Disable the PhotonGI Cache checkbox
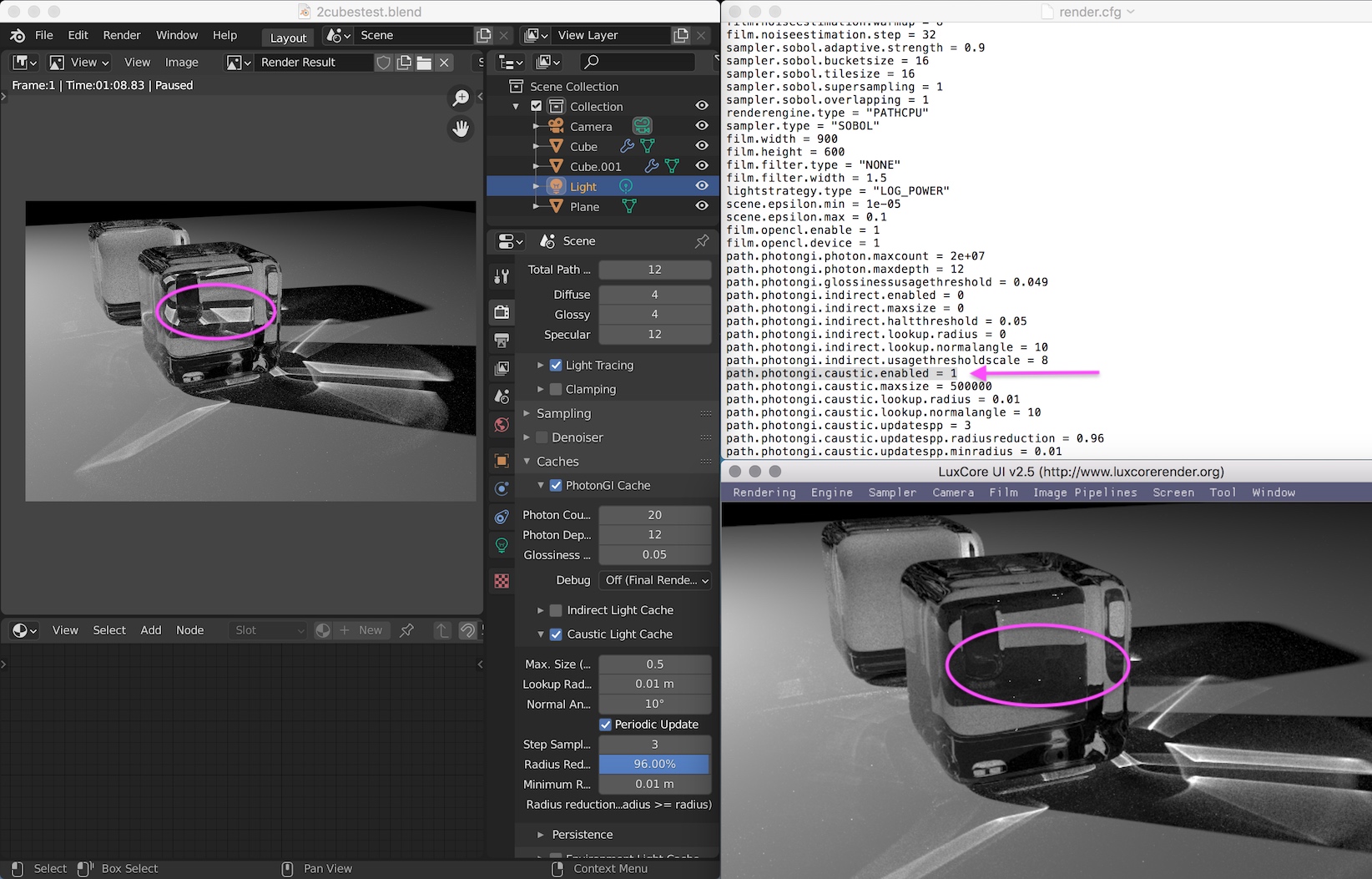 556,485
